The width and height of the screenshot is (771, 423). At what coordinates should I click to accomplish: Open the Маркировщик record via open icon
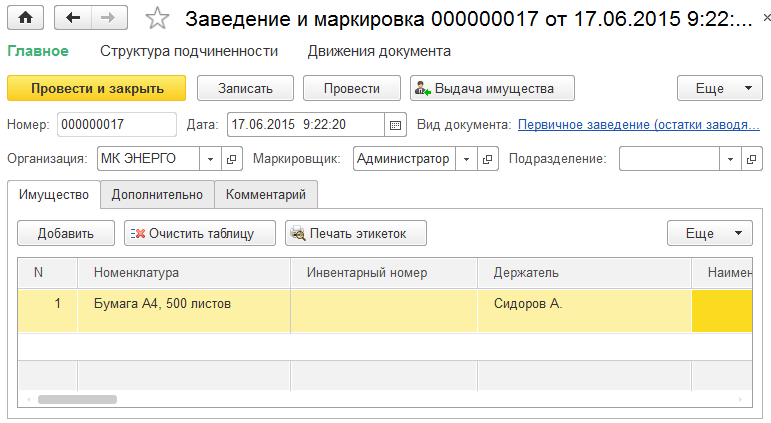pyautogui.click(x=487, y=159)
